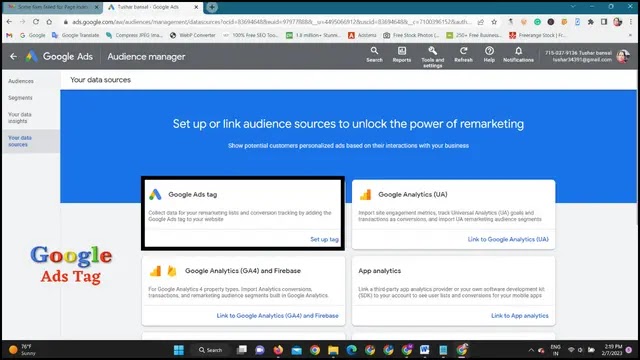The image size is (640, 360).
Task: Click Link to Google Analytics (UA)
Action: [508, 239]
